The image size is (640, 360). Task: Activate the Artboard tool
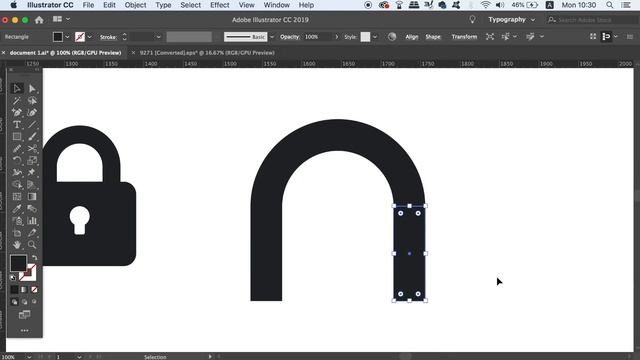pos(17,233)
